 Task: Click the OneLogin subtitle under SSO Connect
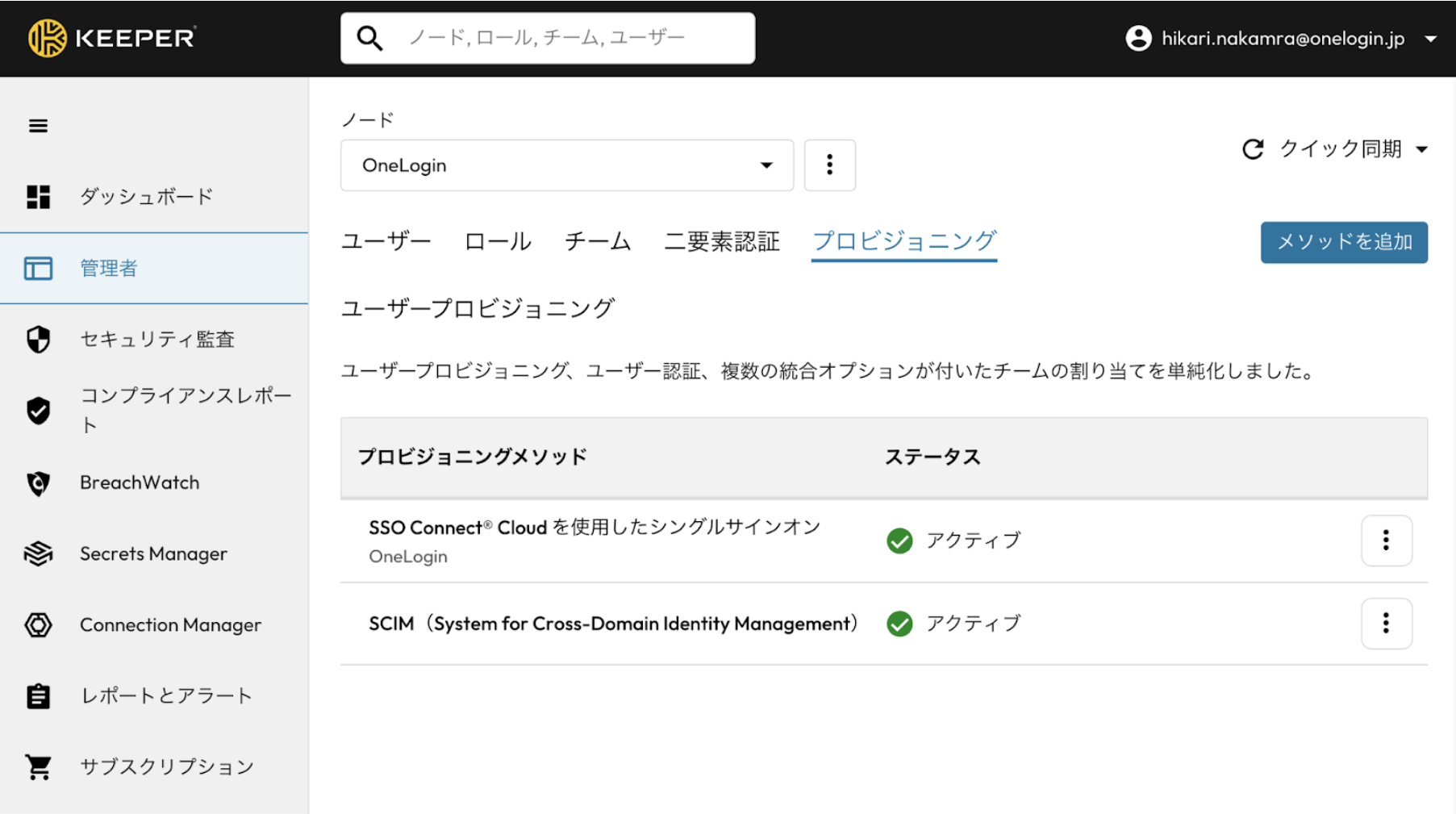pyautogui.click(x=408, y=557)
